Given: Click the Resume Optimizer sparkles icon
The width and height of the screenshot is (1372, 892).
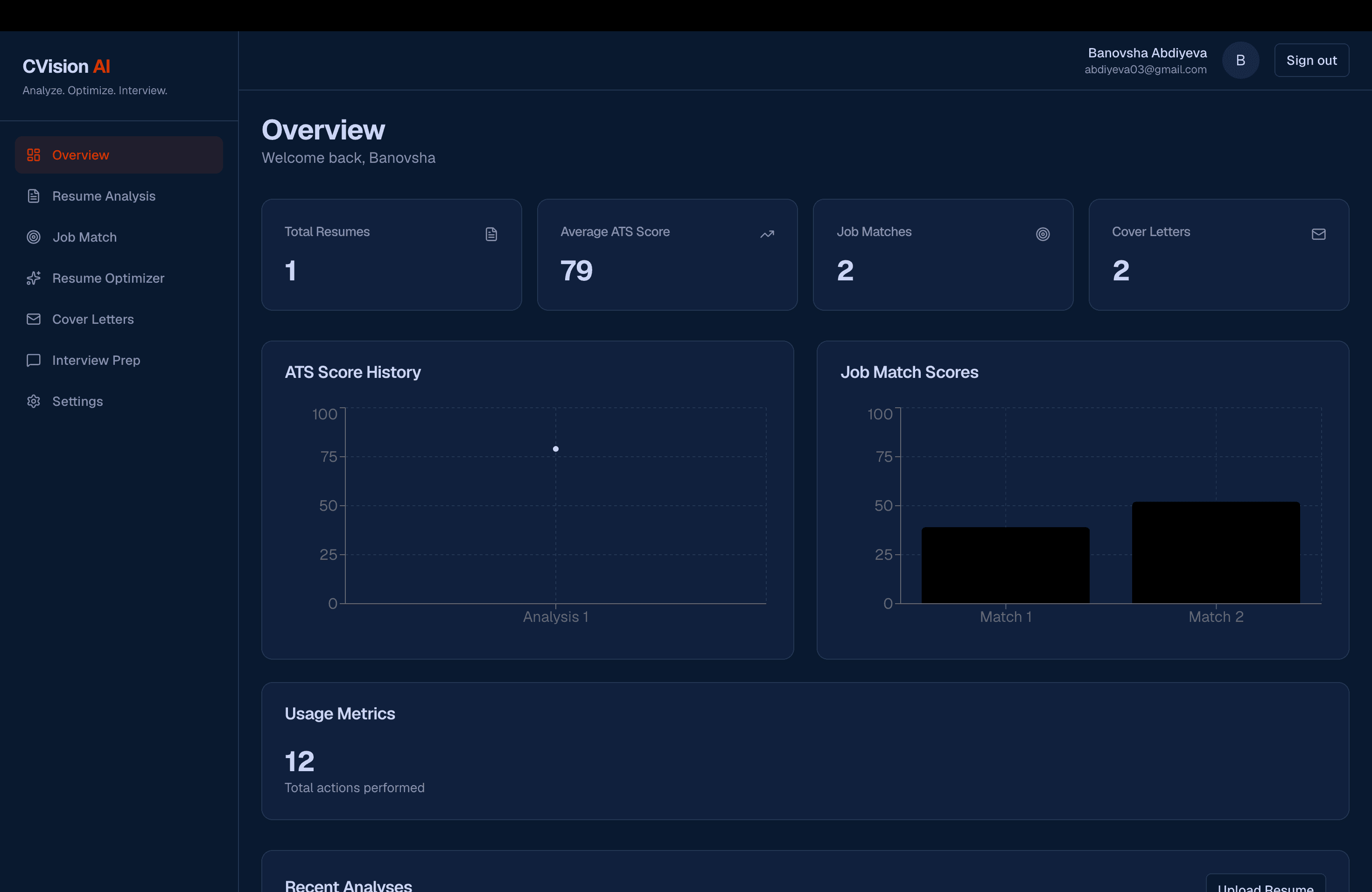Looking at the screenshot, I should pyautogui.click(x=34, y=279).
